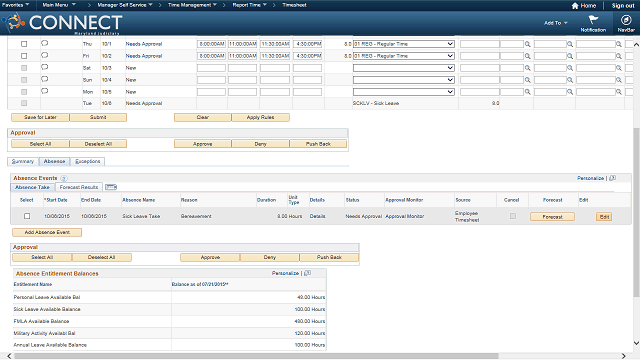This screenshot has width=640, height=360.
Task: Open the NavBar compass icon
Action: click(626, 20)
